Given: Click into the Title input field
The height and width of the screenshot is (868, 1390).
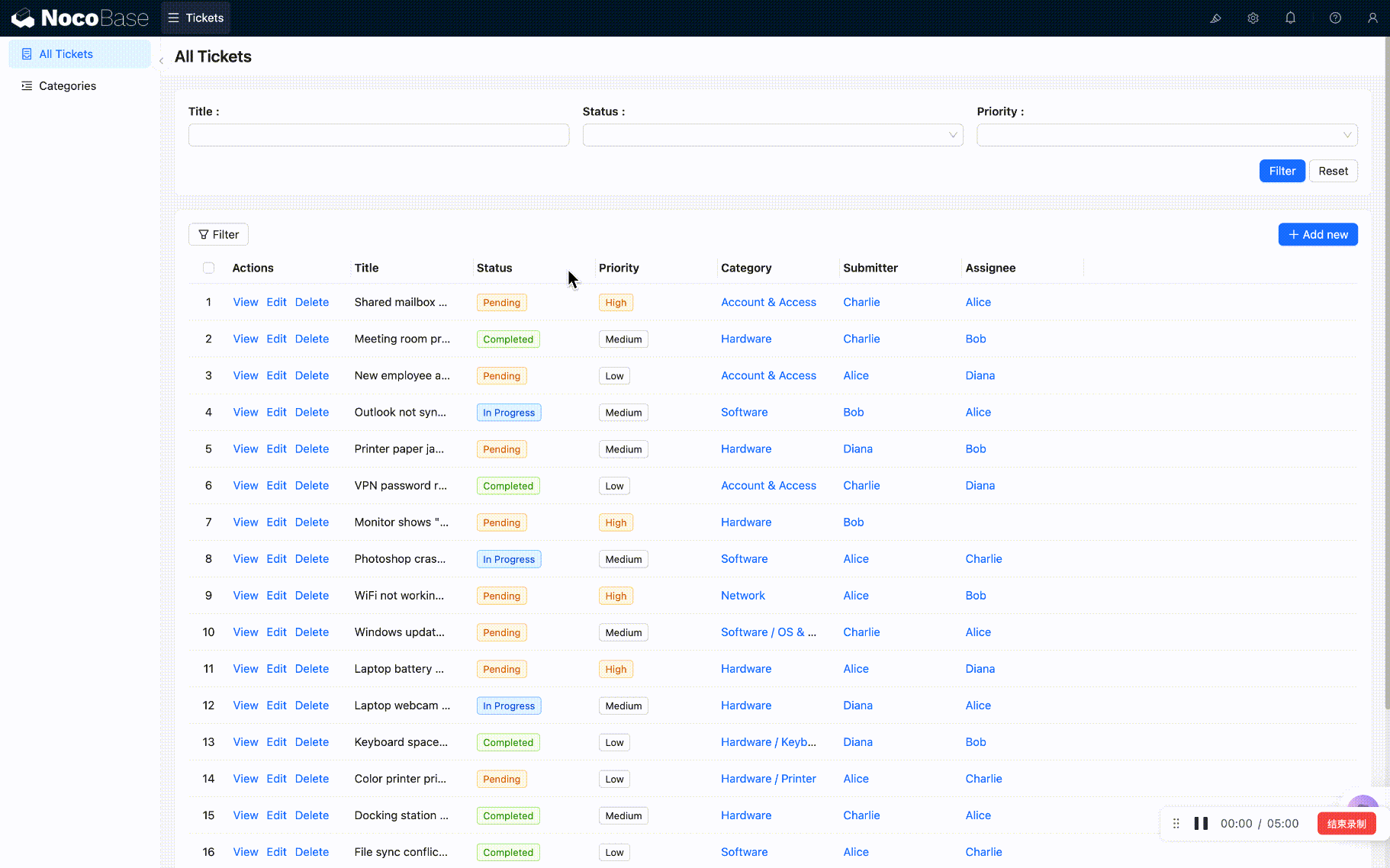Looking at the screenshot, I should click(x=378, y=135).
